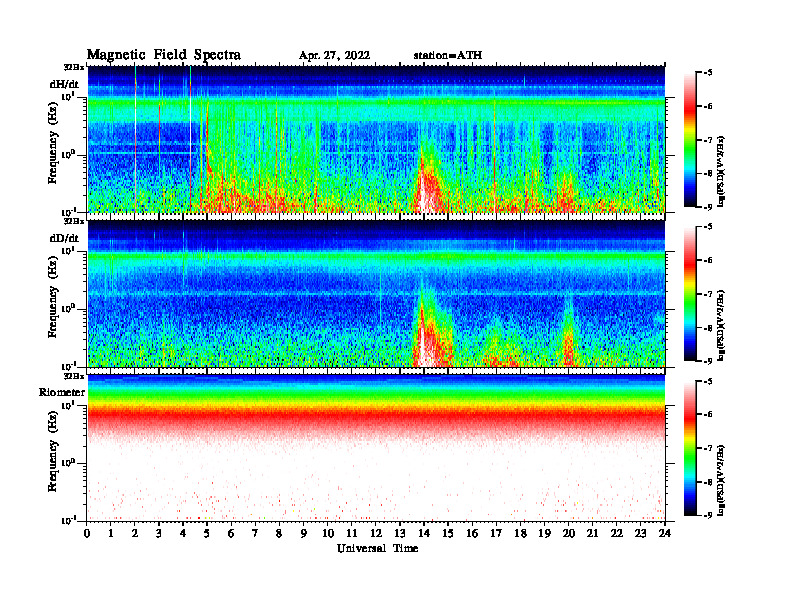
Task: Click the "20" tick on Universal Time axis
Action: [x=569, y=533]
